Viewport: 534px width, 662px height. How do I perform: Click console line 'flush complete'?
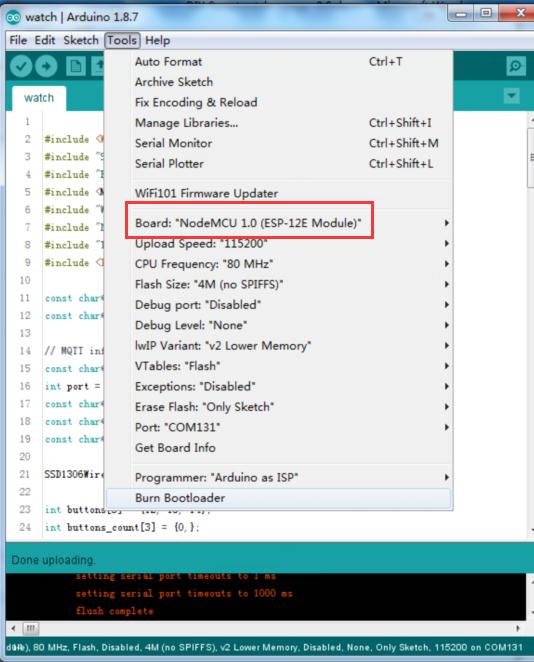click(x=114, y=611)
